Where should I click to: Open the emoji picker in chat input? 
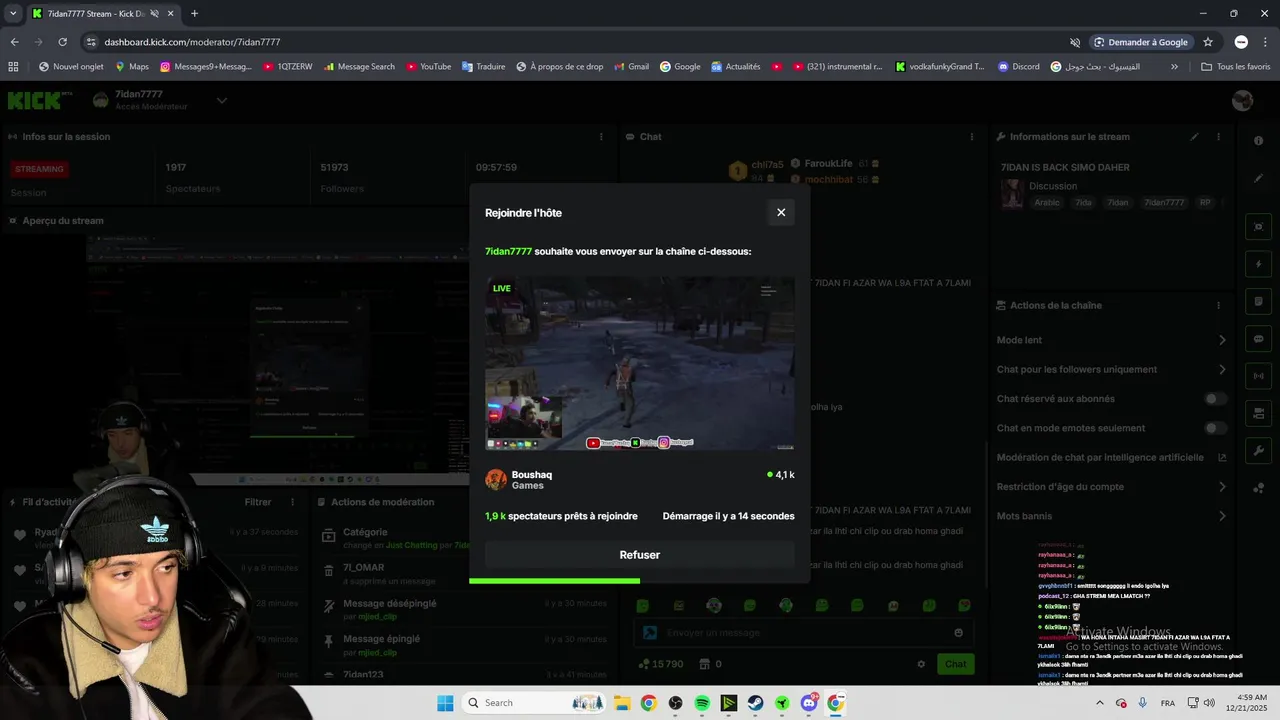coord(958,633)
